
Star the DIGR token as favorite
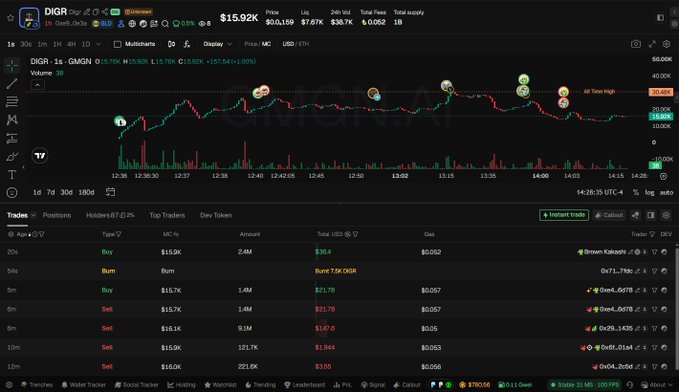[10, 18]
